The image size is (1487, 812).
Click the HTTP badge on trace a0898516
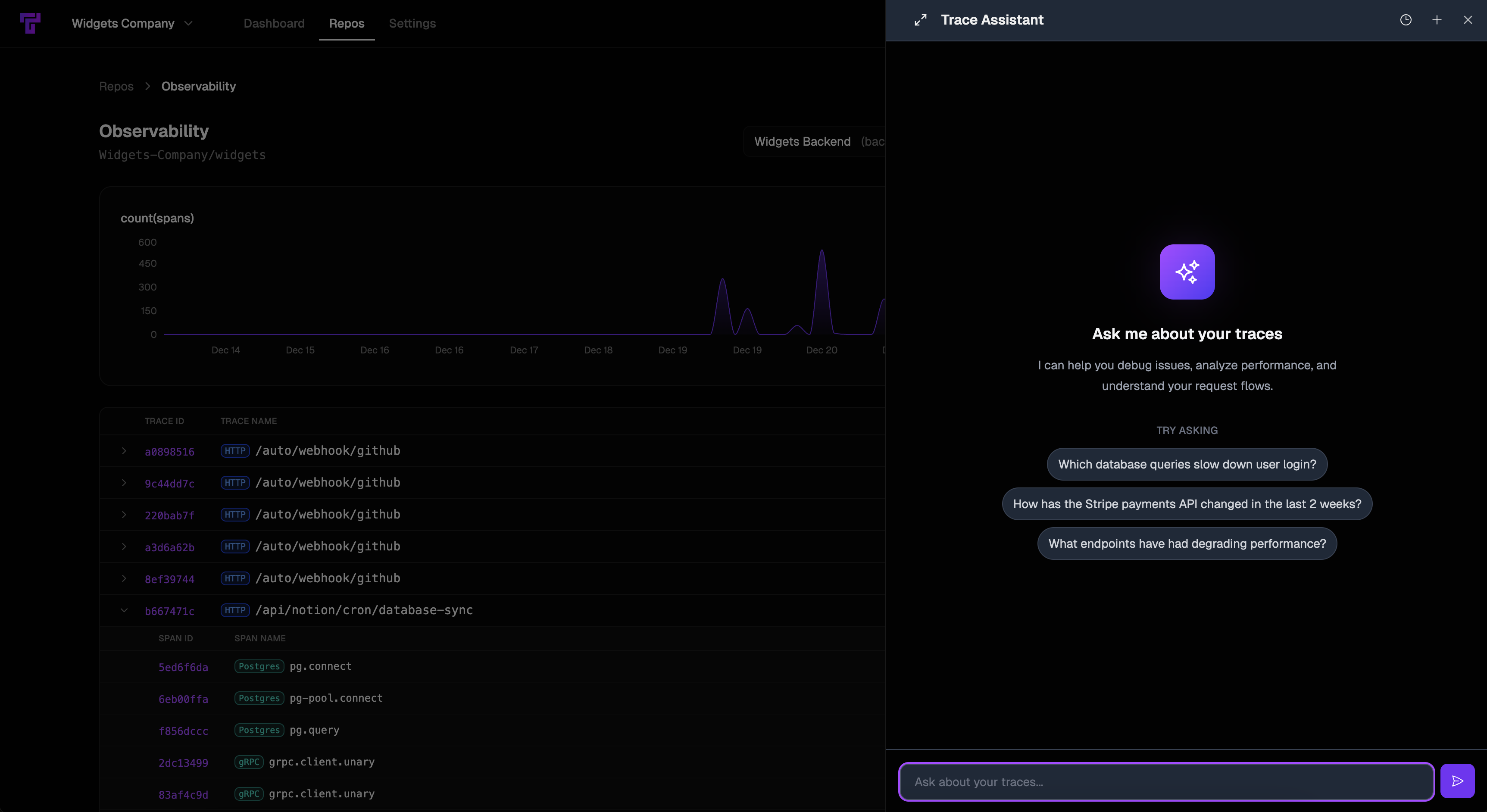[x=235, y=451]
